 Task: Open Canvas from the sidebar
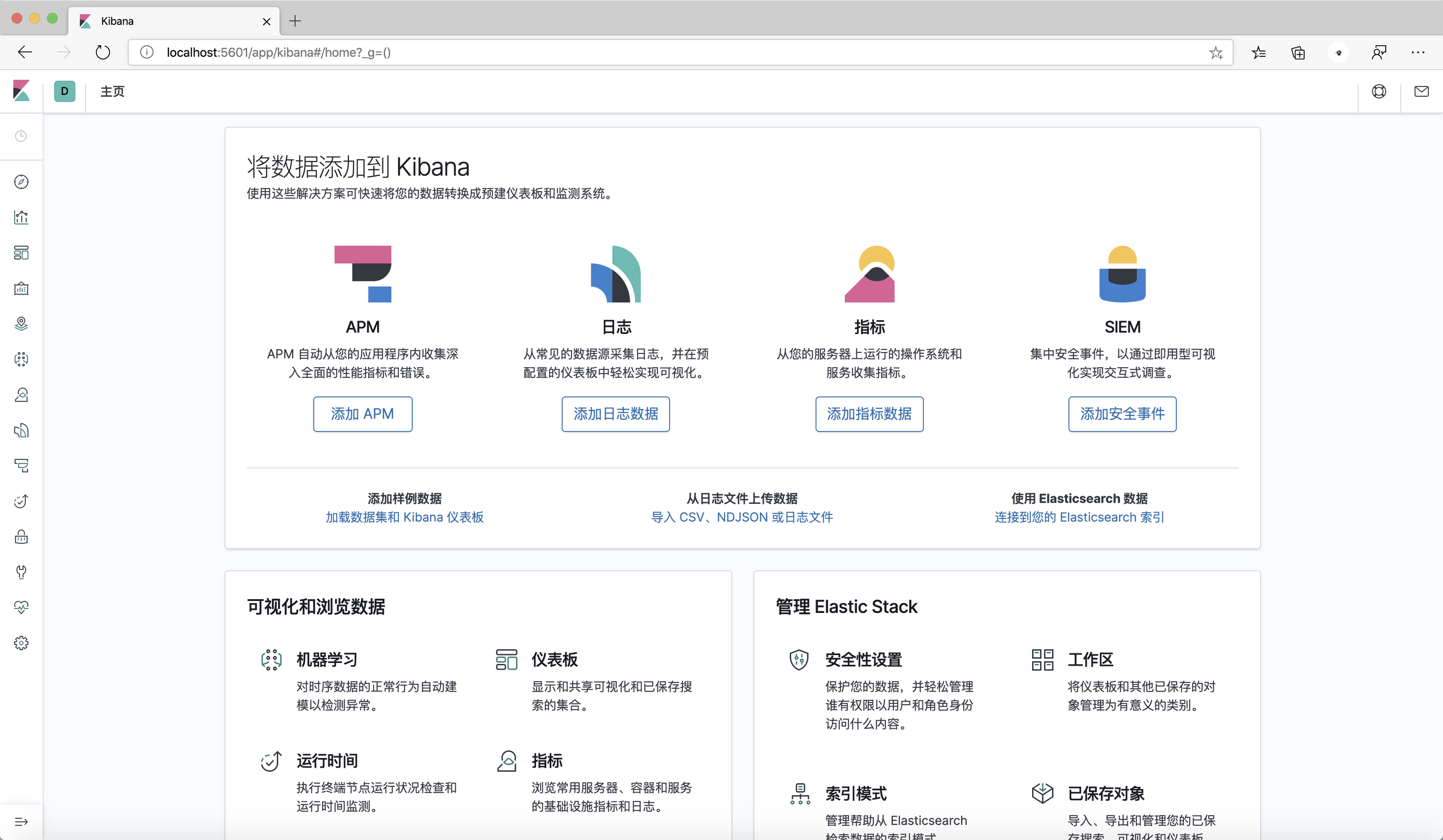(21, 289)
